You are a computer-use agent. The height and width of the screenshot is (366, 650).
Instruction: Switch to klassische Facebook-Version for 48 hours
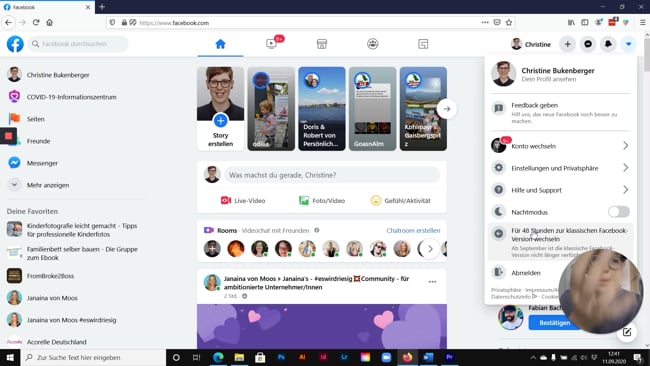tap(560, 242)
